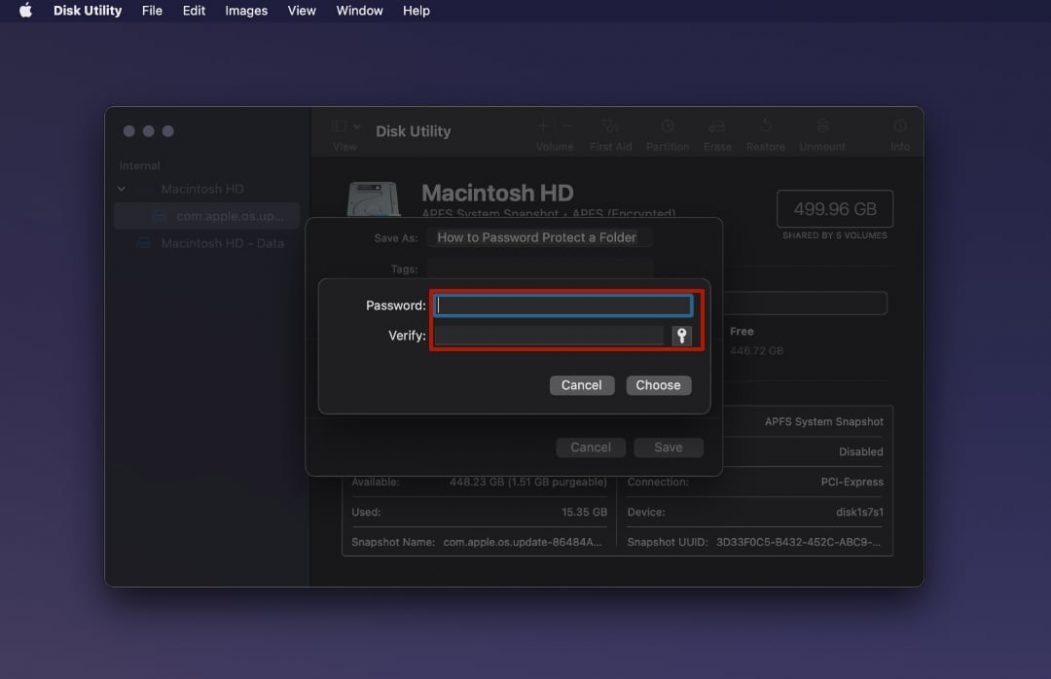
Task: Open the Apple menu
Action: (x=24, y=11)
